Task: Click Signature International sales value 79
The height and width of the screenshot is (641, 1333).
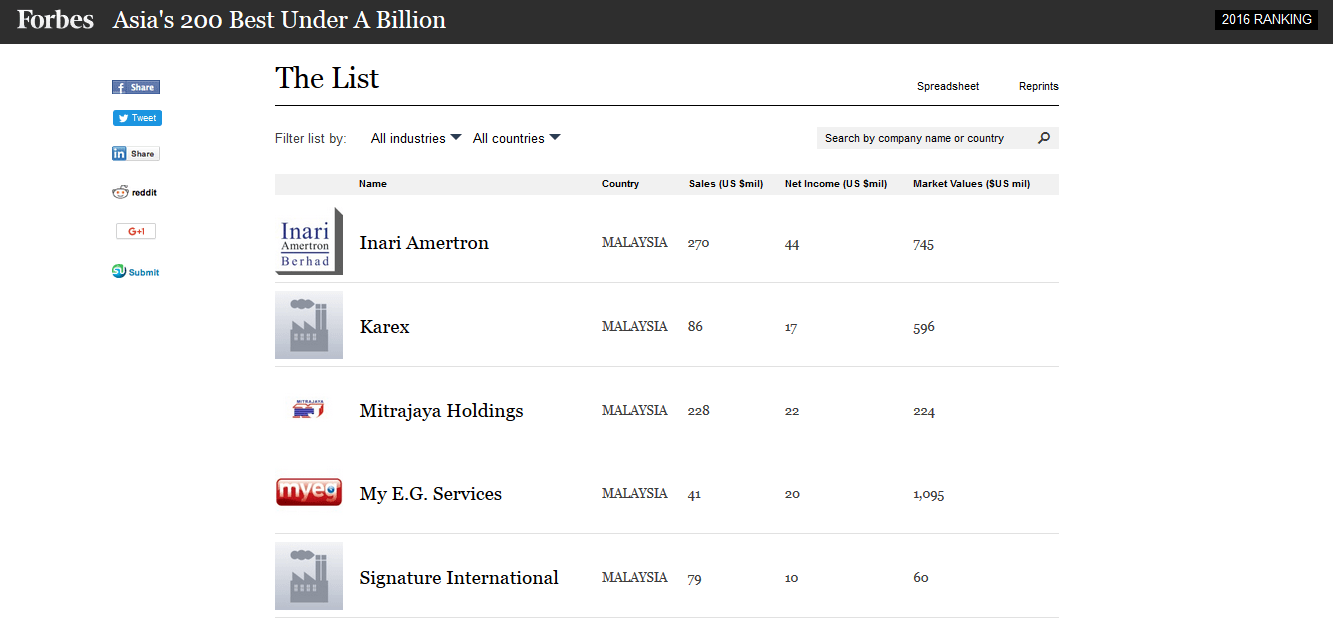Action: coord(695,578)
